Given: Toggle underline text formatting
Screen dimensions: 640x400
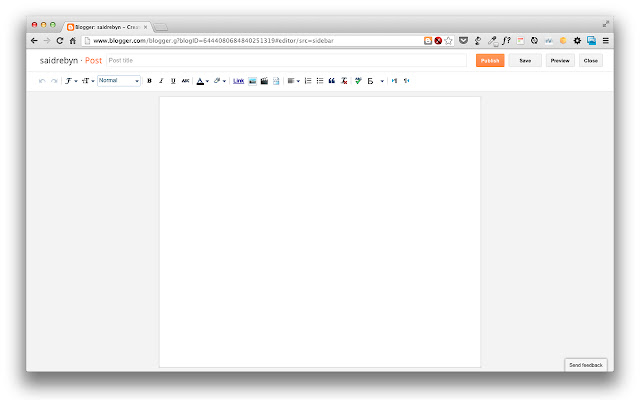Looking at the screenshot, I should (x=173, y=80).
